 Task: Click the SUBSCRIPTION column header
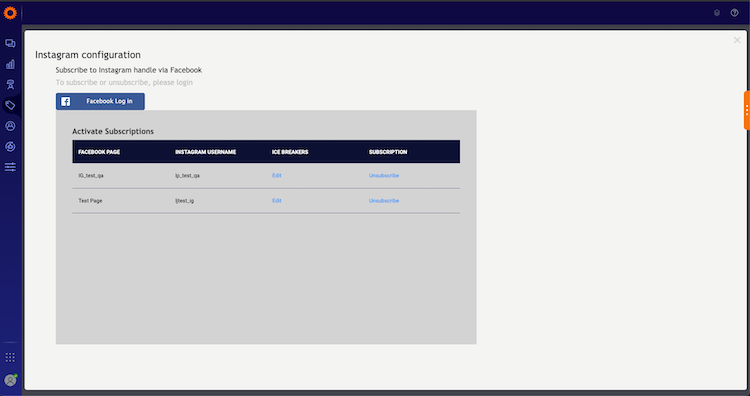pyautogui.click(x=388, y=152)
